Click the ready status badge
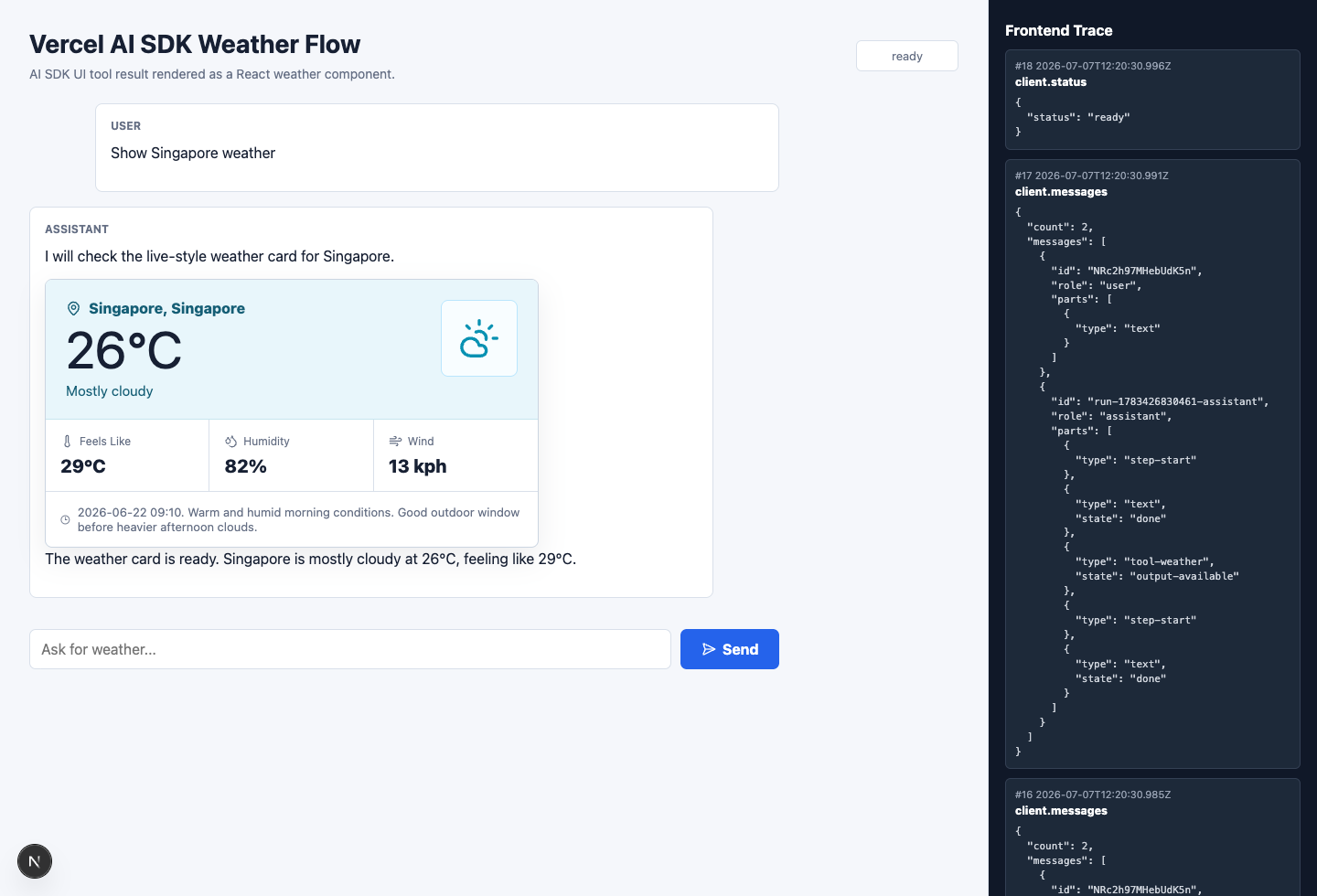The height and width of the screenshot is (896, 1317). [907, 56]
